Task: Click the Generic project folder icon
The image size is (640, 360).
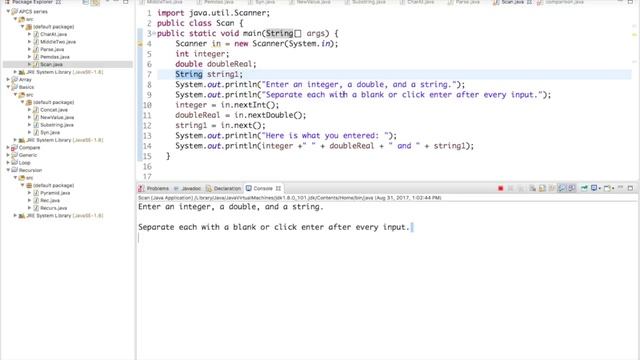Action: point(15,155)
